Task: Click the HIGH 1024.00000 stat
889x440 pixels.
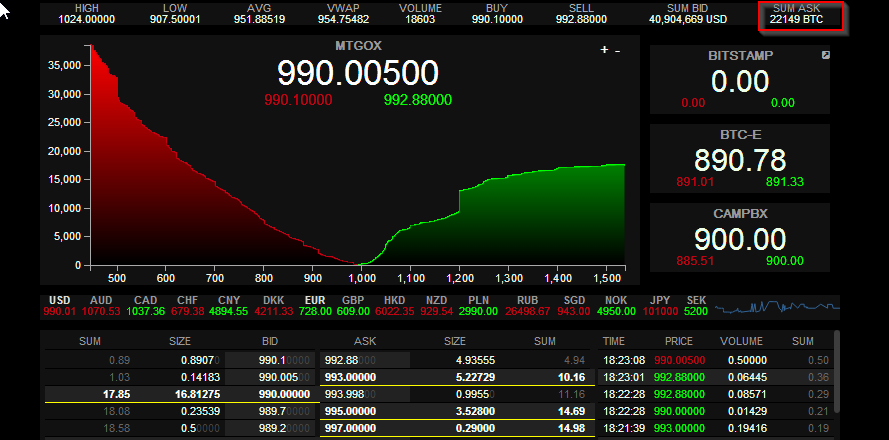Action: (x=86, y=14)
